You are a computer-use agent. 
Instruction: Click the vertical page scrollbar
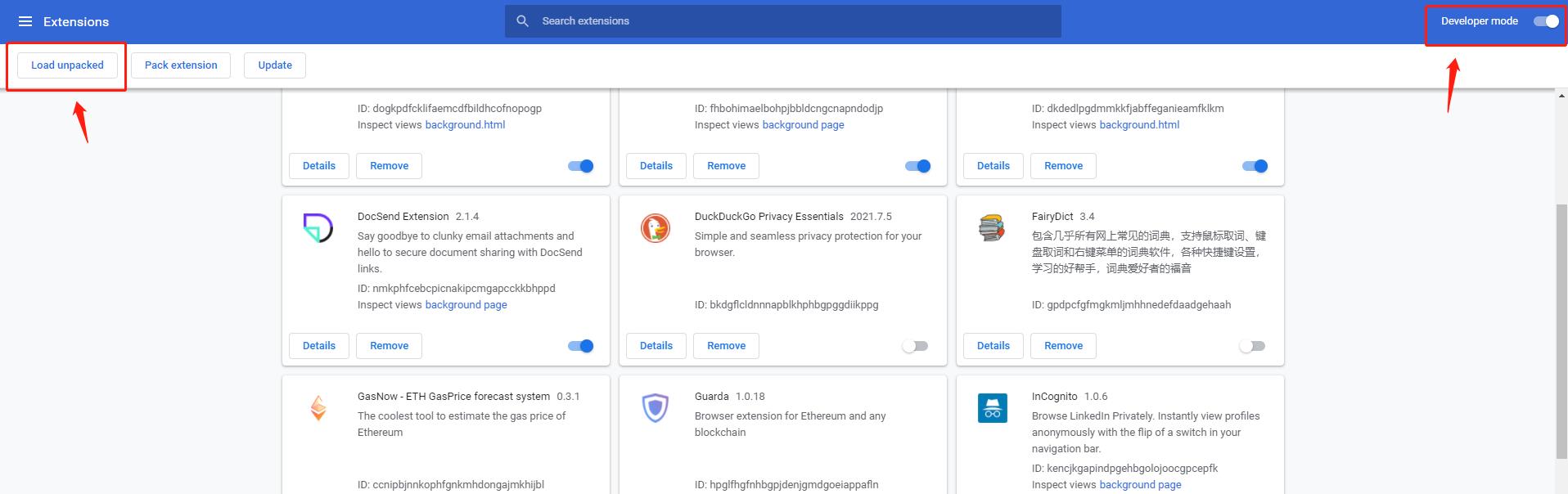1561,327
